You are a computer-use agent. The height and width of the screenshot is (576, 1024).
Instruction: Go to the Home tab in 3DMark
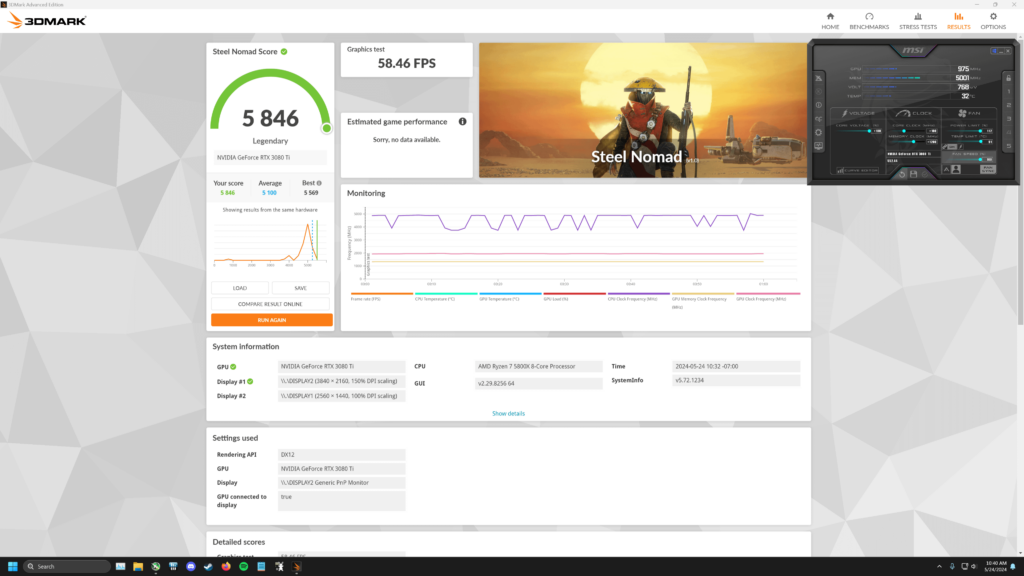pyautogui.click(x=830, y=21)
